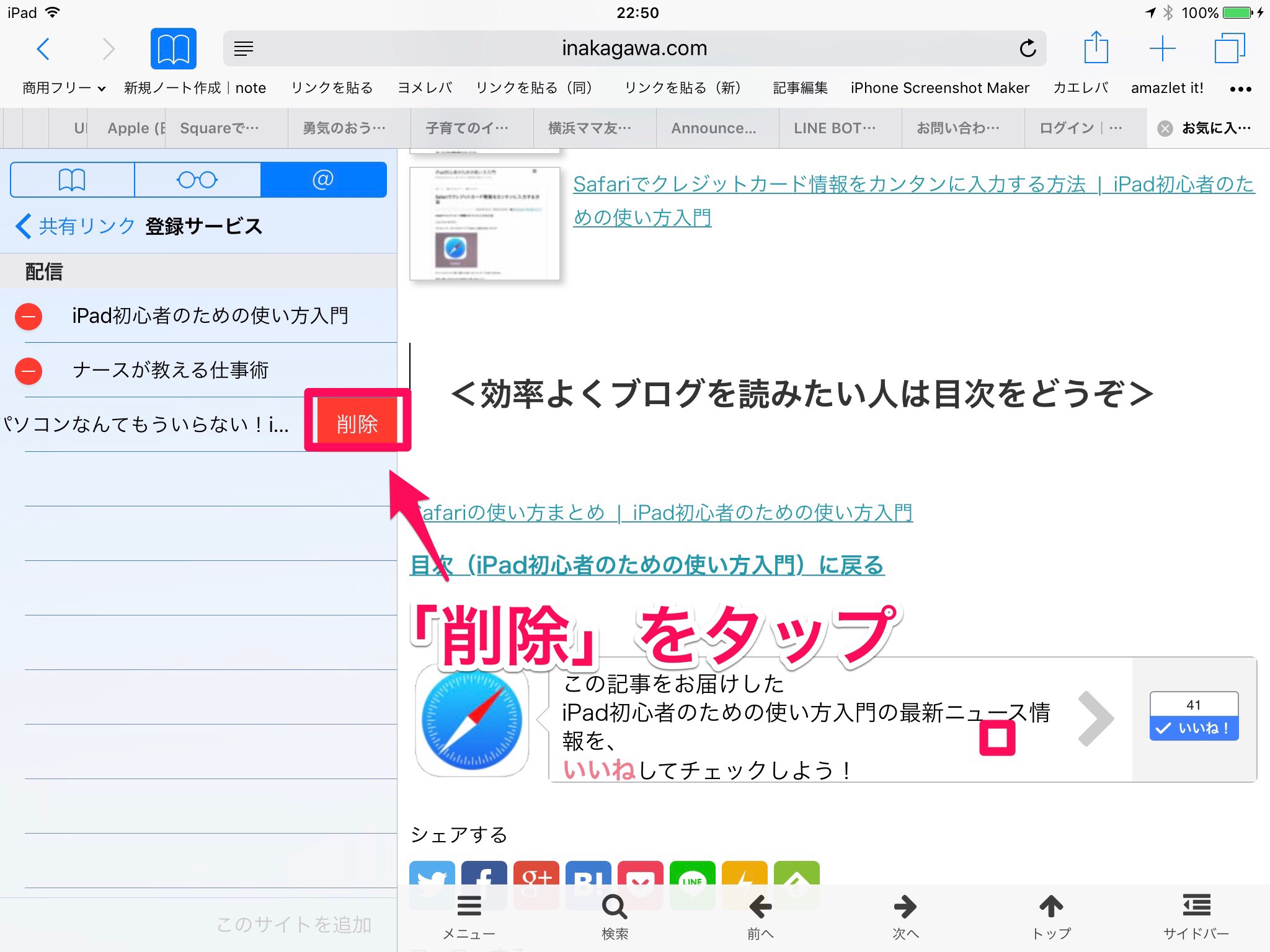Viewport: 1270px width, 952px height.
Task: Open Reader view icon in address bar
Action: pyautogui.click(x=244, y=48)
